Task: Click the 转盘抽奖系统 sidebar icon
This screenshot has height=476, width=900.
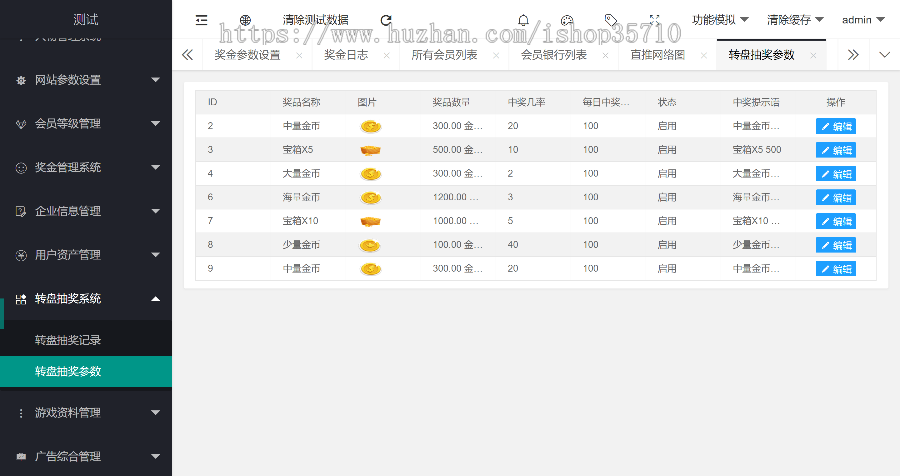Action: 21,299
